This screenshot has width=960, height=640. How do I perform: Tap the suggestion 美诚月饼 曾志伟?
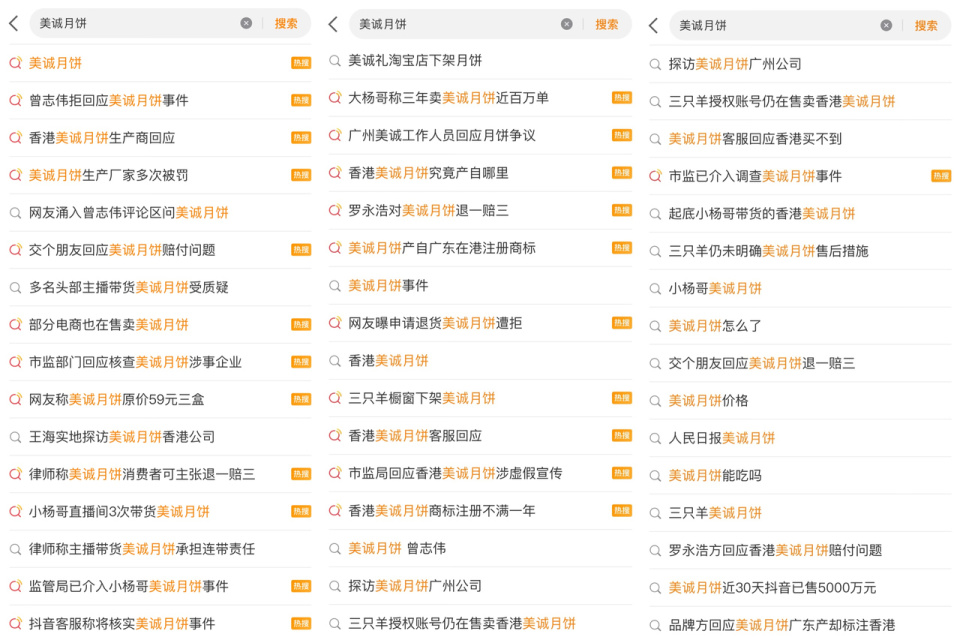[x=397, y=548]
